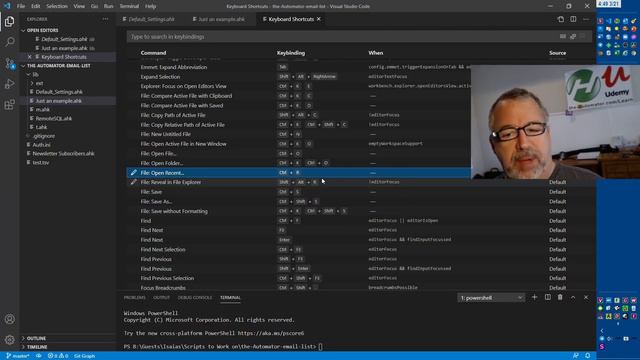Open Explorer more actions ellipsis
Image resolution: width=640 pixels, height=360 pixels.
pyautogui.click(x=105, y=19)
